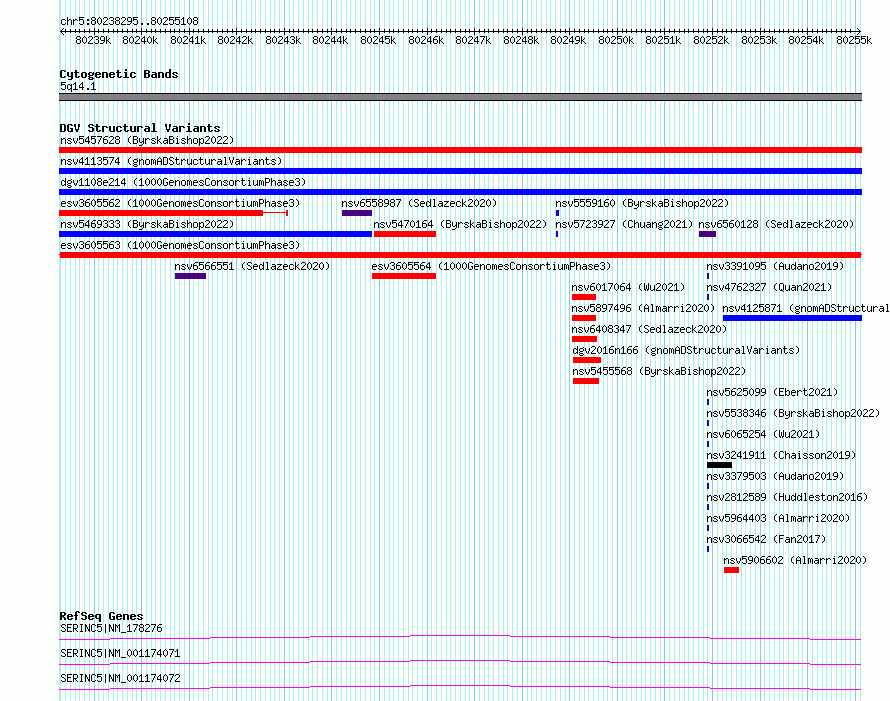Click the red bar under nsv5457628

(460, 150)
